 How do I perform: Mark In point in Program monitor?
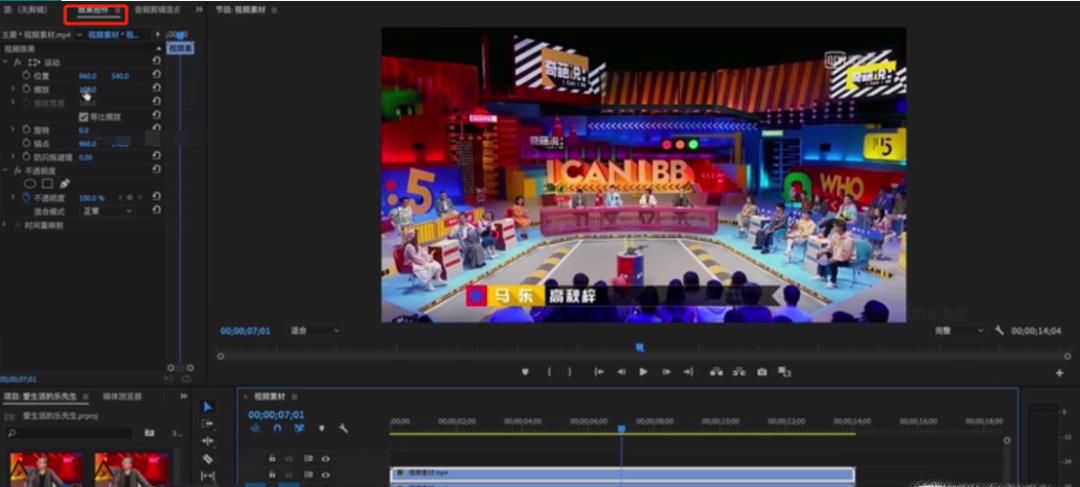[549, 372]
